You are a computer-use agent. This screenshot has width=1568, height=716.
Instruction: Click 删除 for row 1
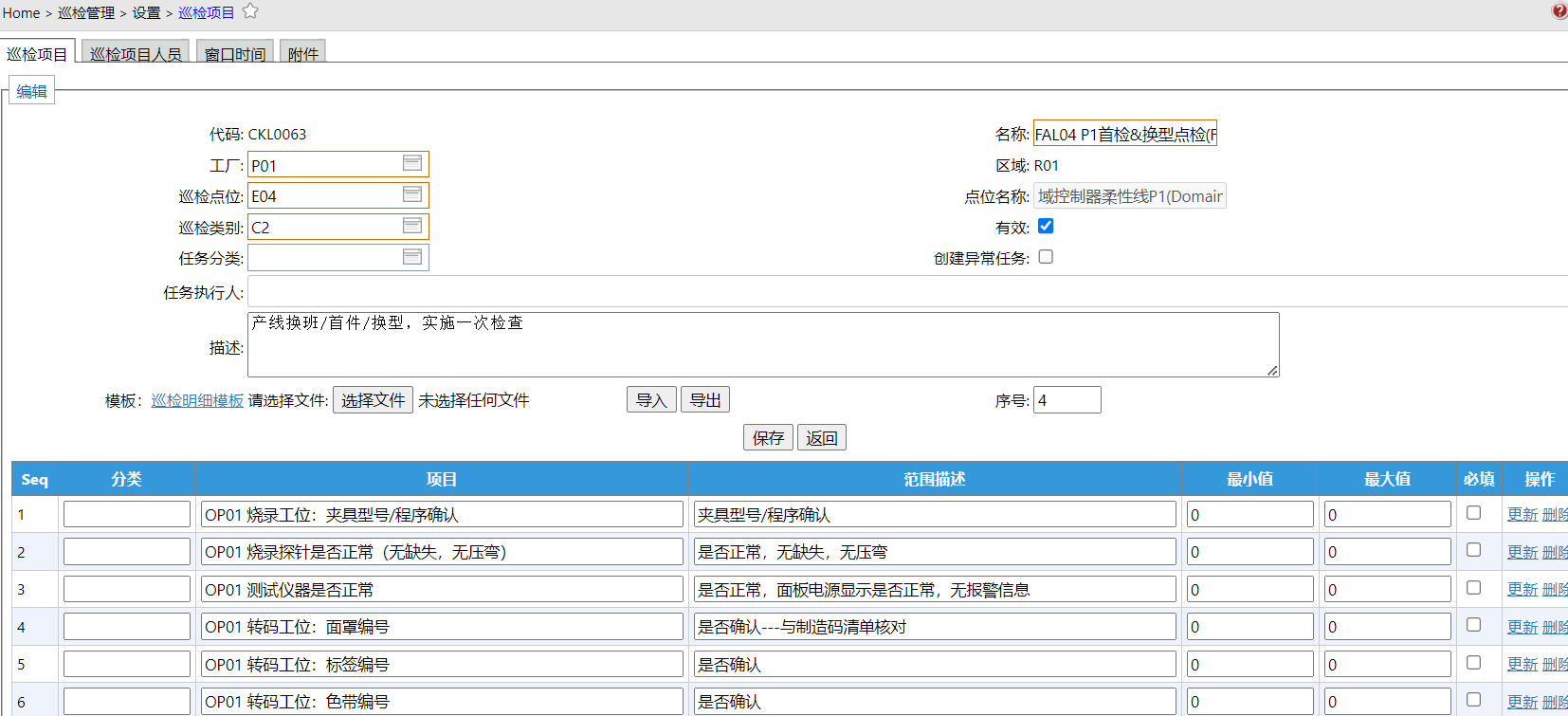[1556, 514]
